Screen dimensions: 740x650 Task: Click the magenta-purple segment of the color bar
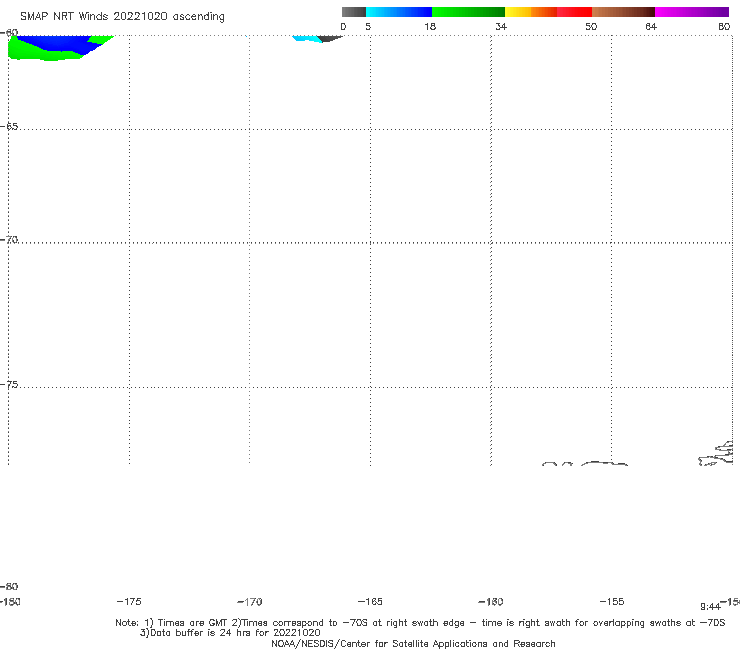click(x=692, y=12)
